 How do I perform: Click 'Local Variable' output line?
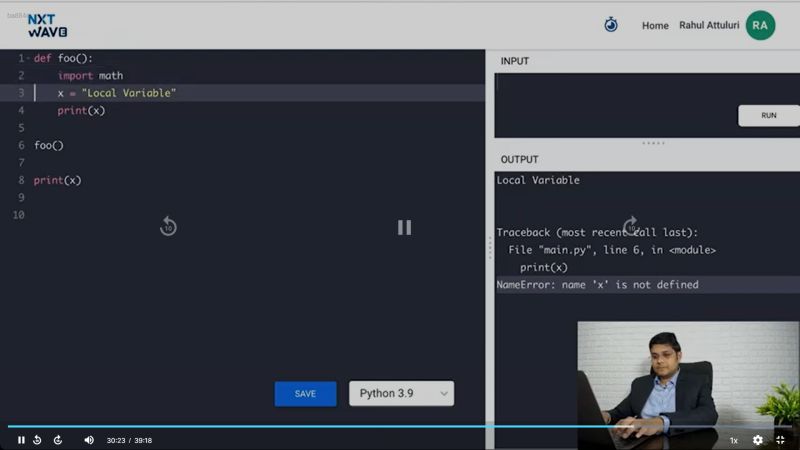tap(538, 180)
